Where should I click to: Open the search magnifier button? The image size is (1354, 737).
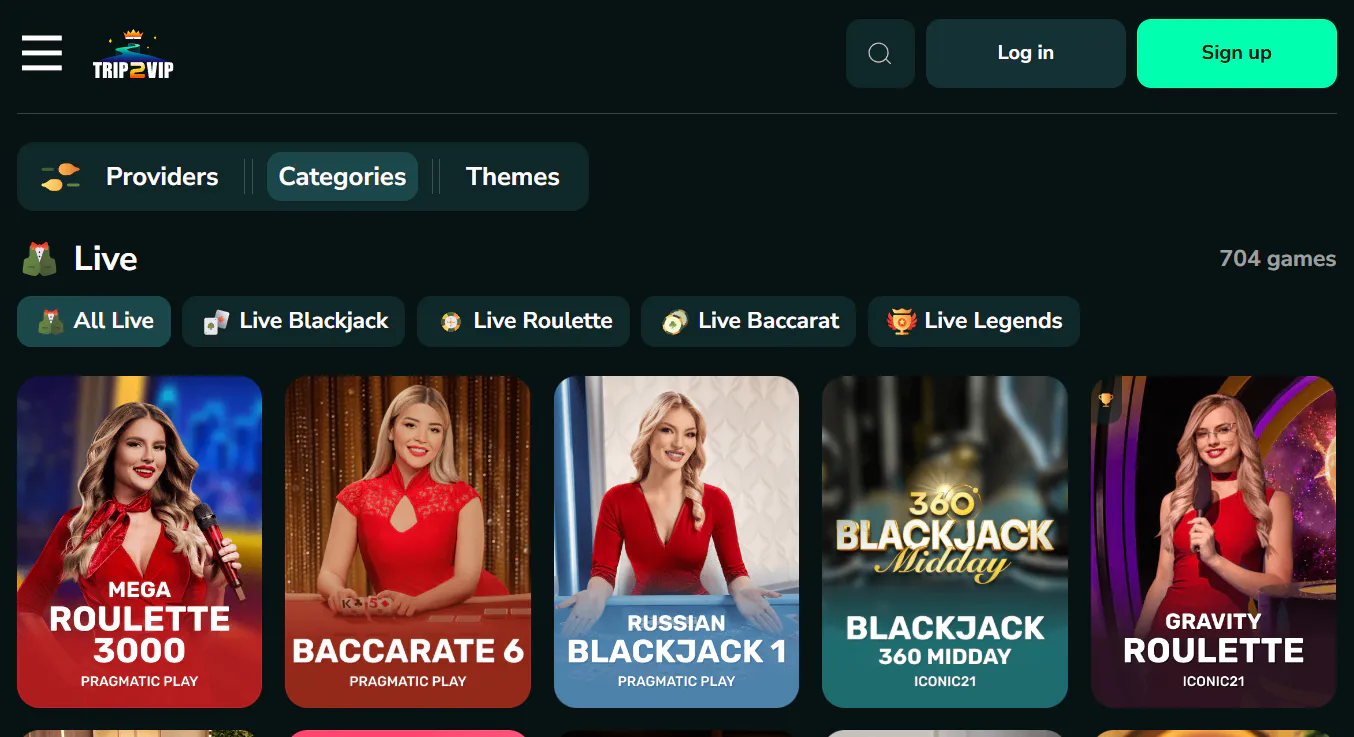tap(880, 53)
